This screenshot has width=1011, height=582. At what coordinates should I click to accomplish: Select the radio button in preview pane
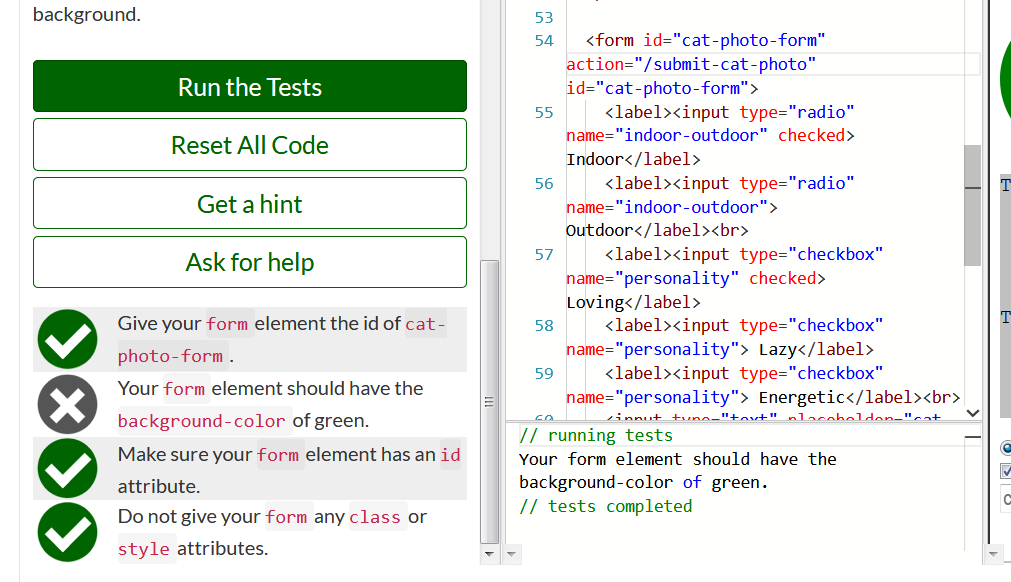pos(1006,448)
